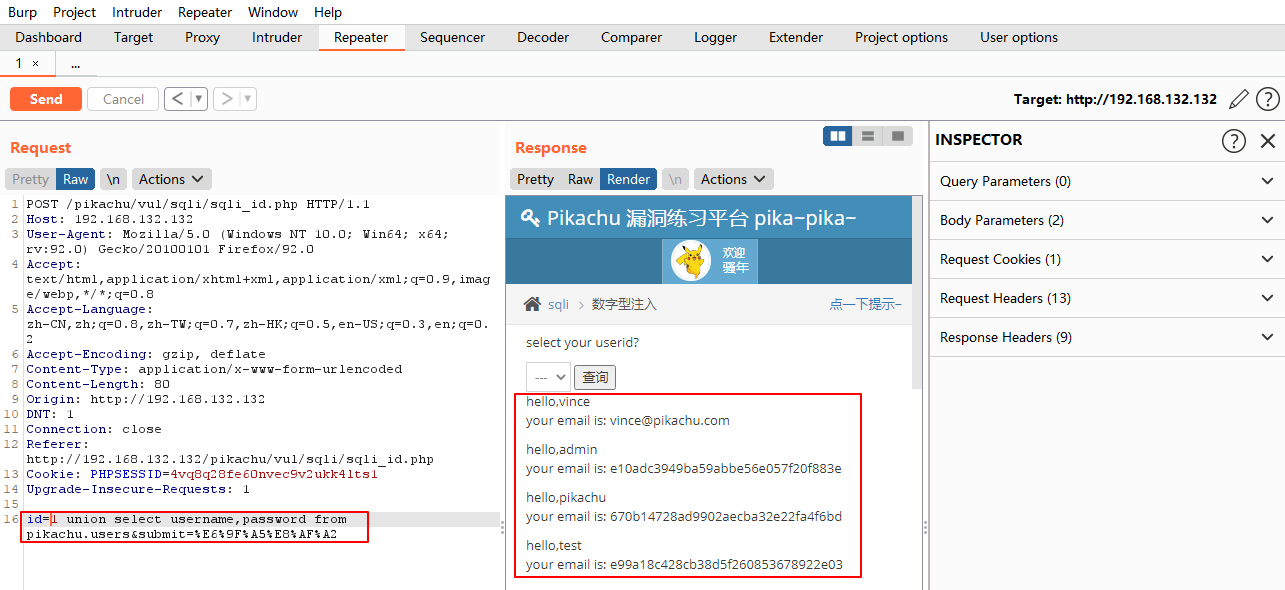Select the response Render view
The image size is (1285, 590).
(628, 179)
